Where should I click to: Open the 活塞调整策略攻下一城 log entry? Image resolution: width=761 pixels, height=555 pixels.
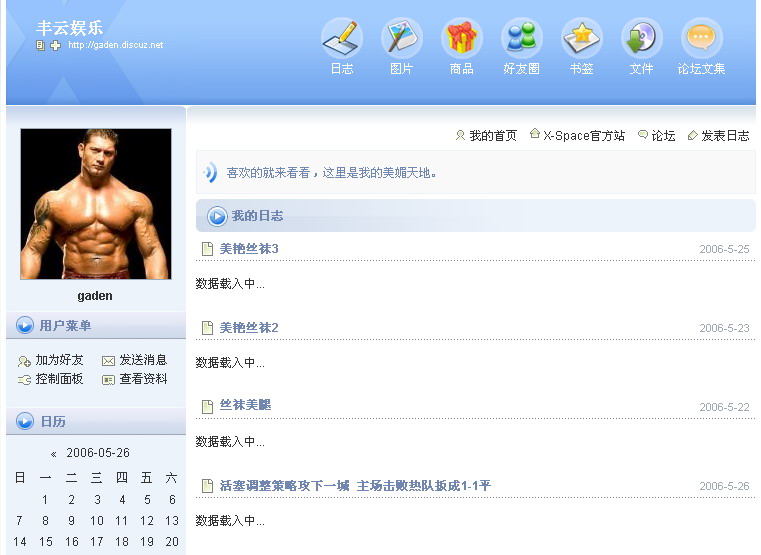tap(355, 486)
